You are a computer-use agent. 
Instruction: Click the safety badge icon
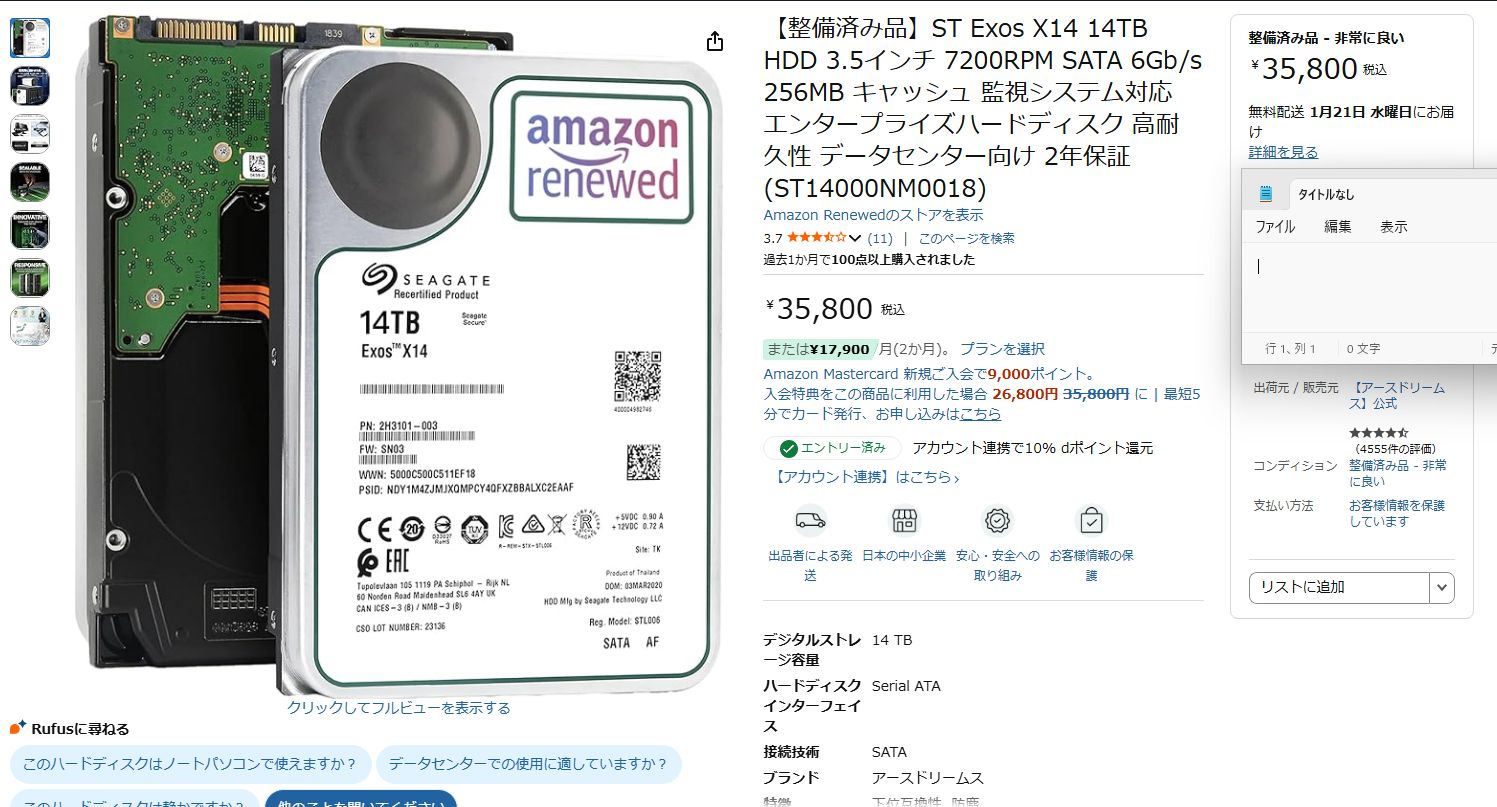(x=997, y=521)
